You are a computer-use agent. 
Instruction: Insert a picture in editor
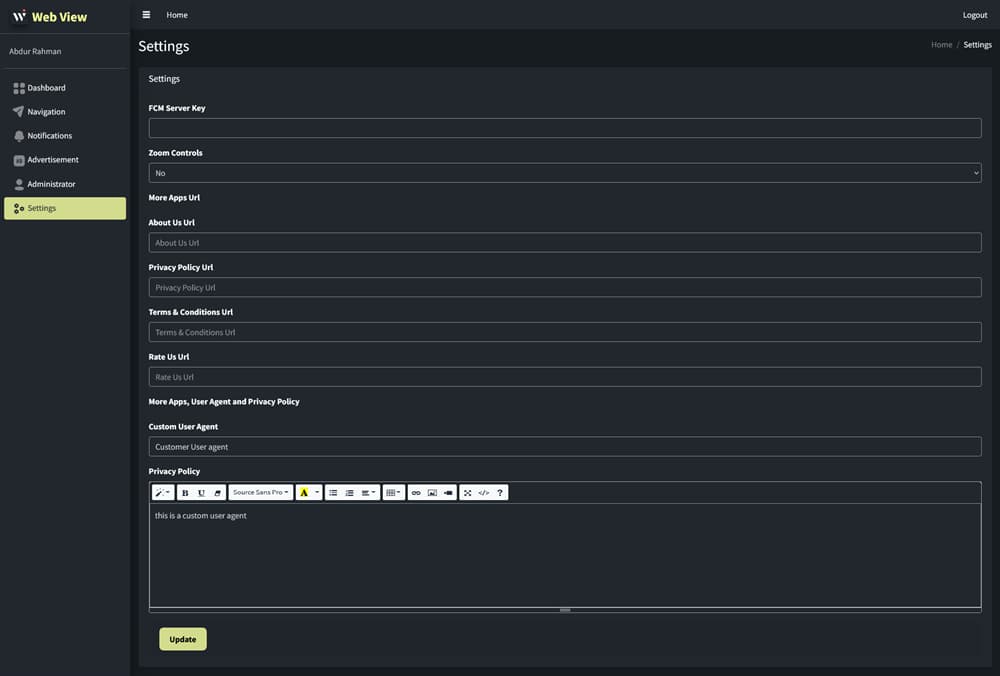432,492
